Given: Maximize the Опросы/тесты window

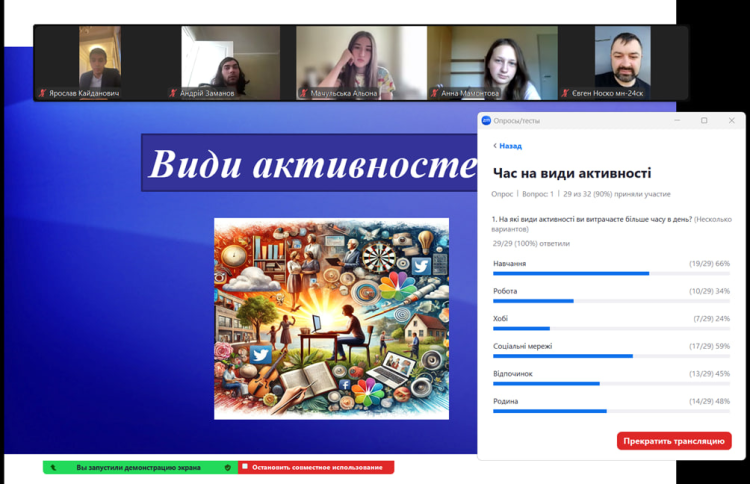Looking at the screenshot, I should click(x=704, y=120).
